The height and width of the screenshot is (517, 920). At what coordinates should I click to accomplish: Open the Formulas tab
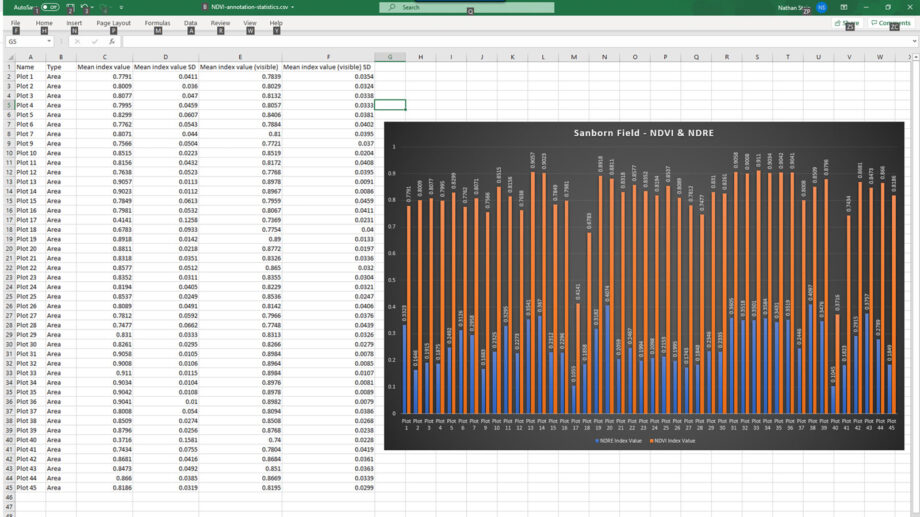click(x=157, y=23)
